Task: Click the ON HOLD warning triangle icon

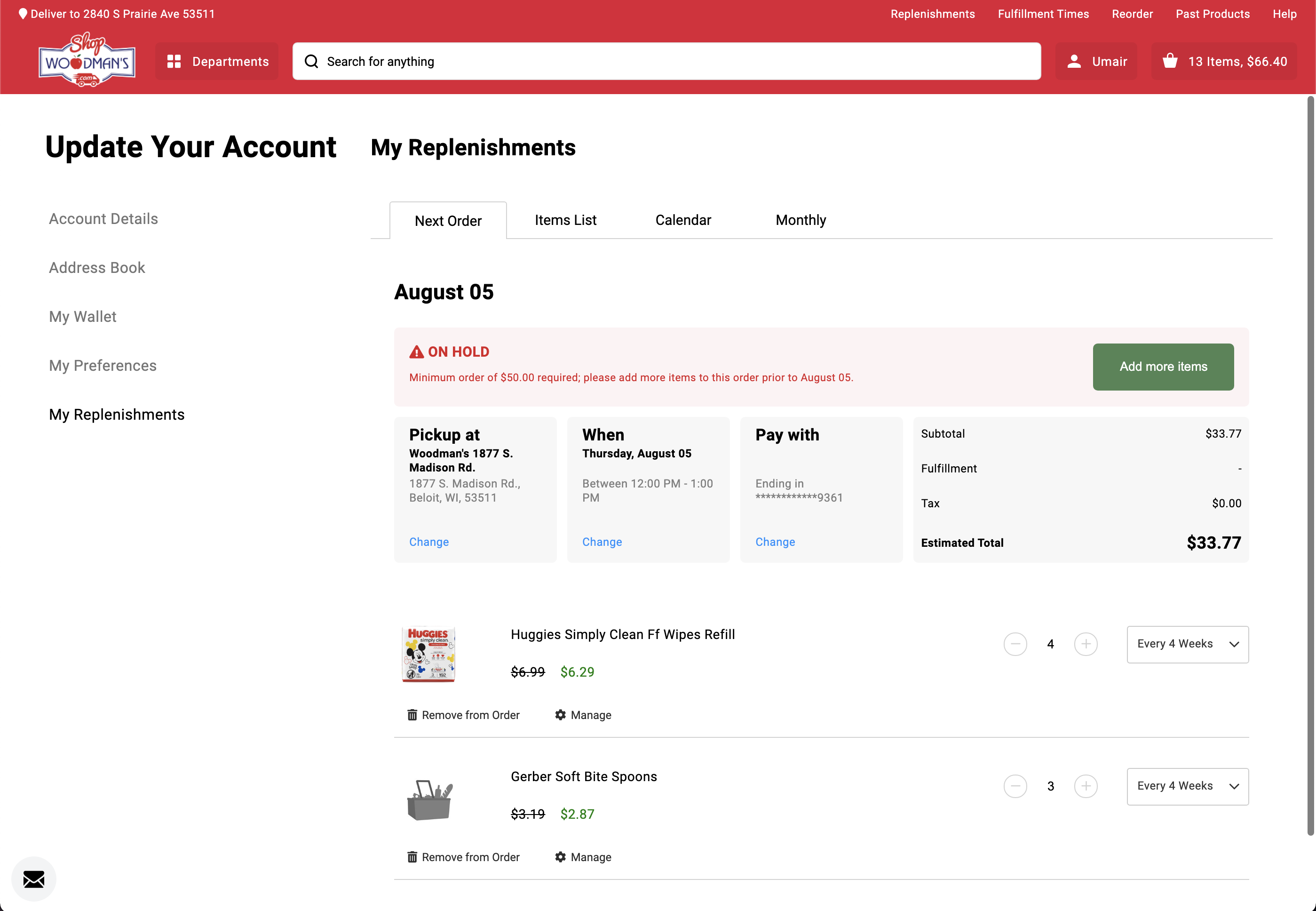Action: (x=416, y=352)
